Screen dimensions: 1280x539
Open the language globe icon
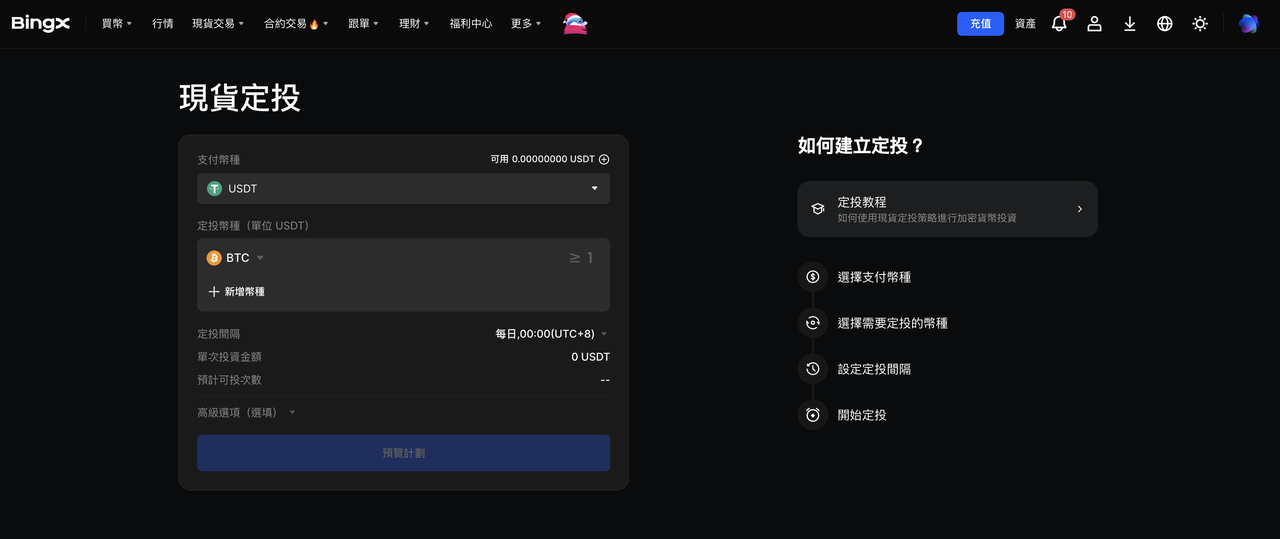pos(1164,23)
